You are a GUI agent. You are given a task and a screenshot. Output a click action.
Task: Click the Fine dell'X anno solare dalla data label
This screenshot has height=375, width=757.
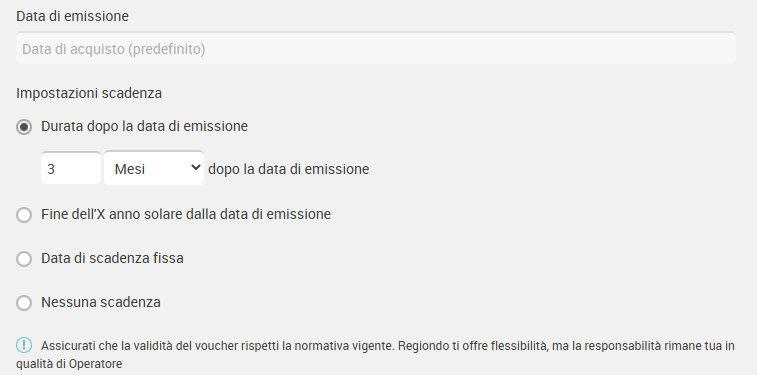pyautogui.click(x=186, y=214)
